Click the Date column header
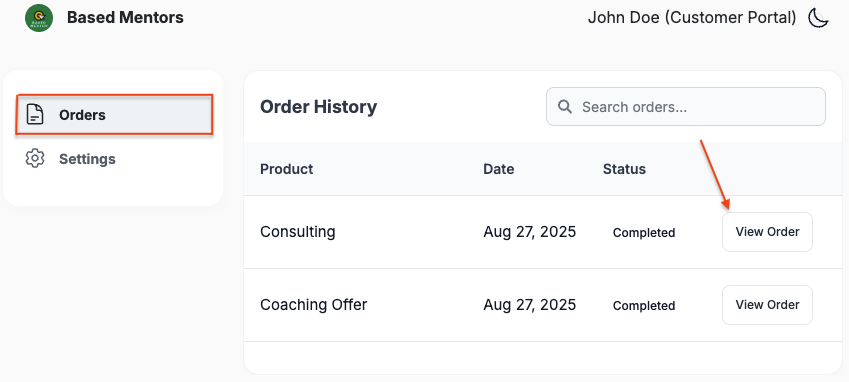The width and height of the screenshot is (849, 382). pos(499,169)
